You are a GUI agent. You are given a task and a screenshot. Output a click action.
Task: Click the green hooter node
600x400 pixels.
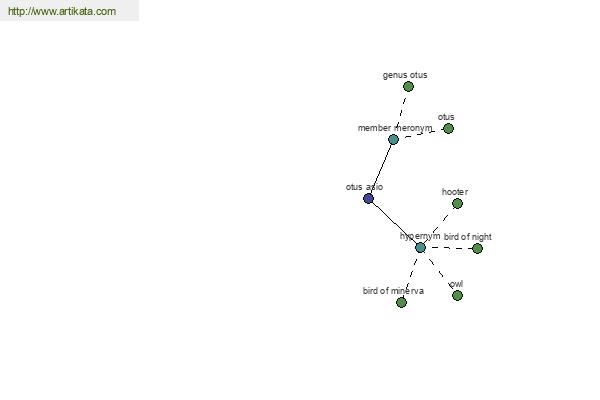[457, 203]
